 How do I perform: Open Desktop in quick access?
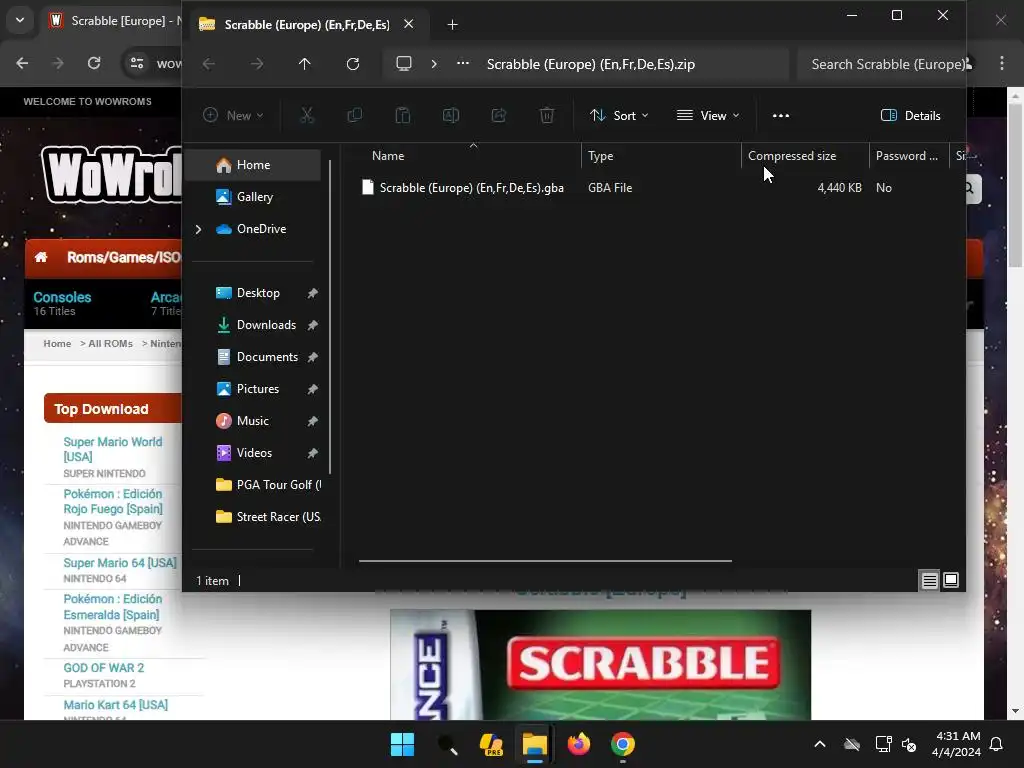coord(258,293)
